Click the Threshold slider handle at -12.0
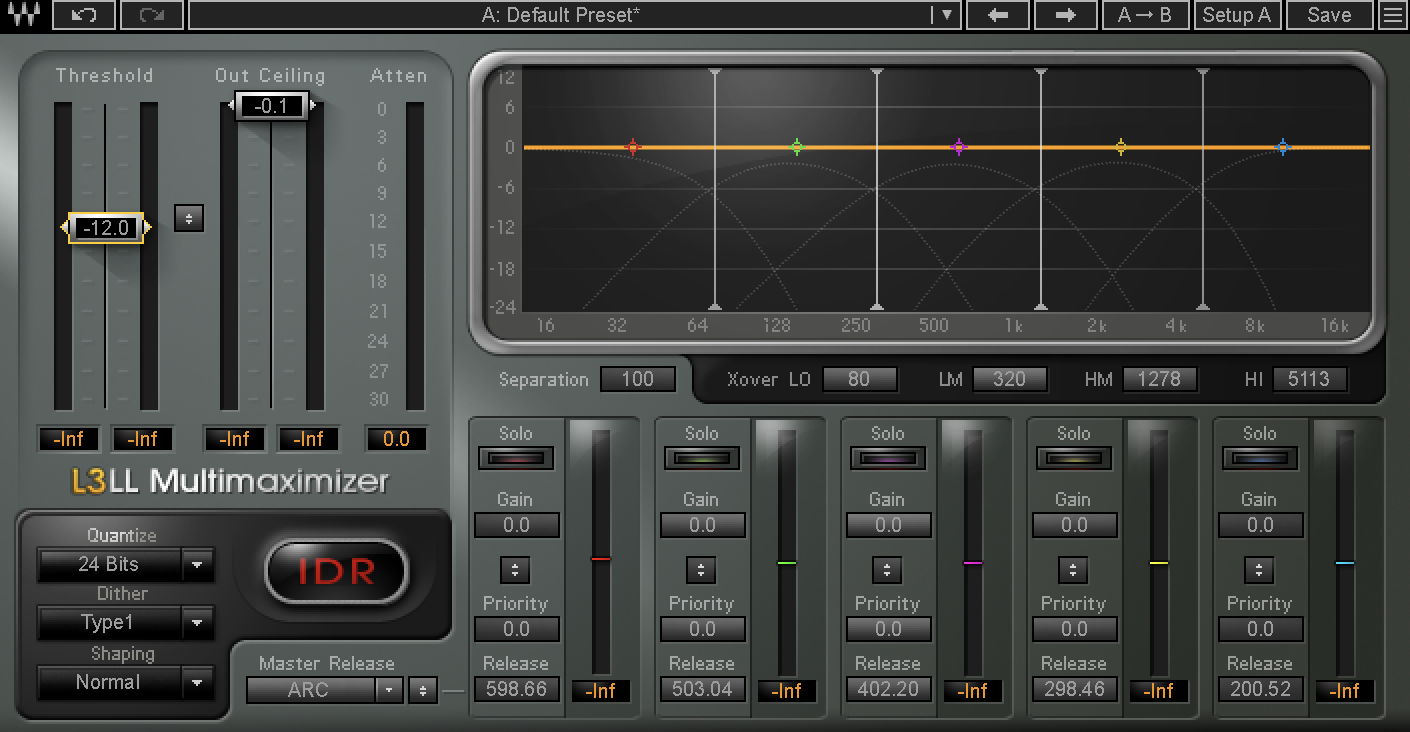 (x=105, y=228)
